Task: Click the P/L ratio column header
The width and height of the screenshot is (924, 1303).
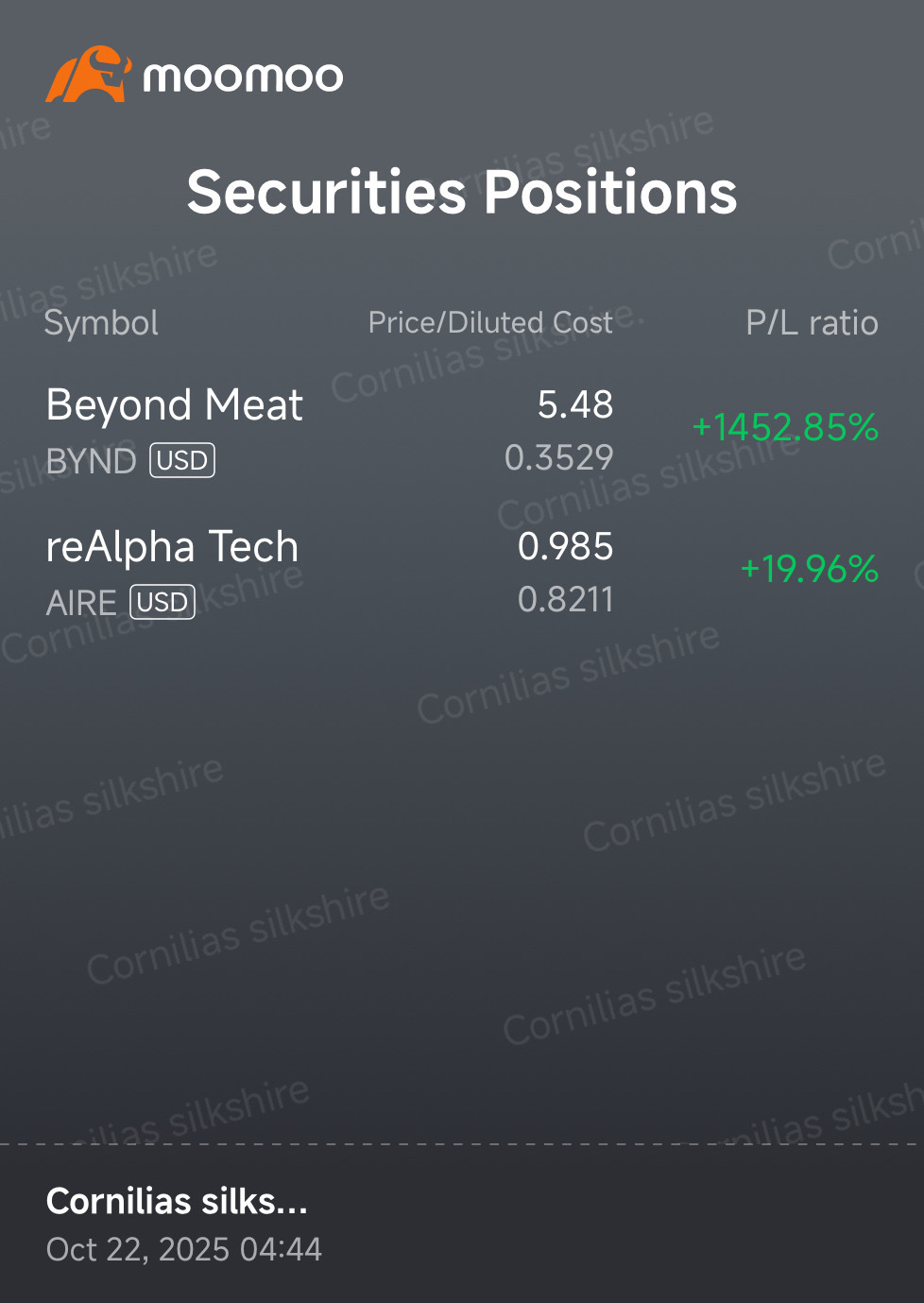Action: coord(812,323)
